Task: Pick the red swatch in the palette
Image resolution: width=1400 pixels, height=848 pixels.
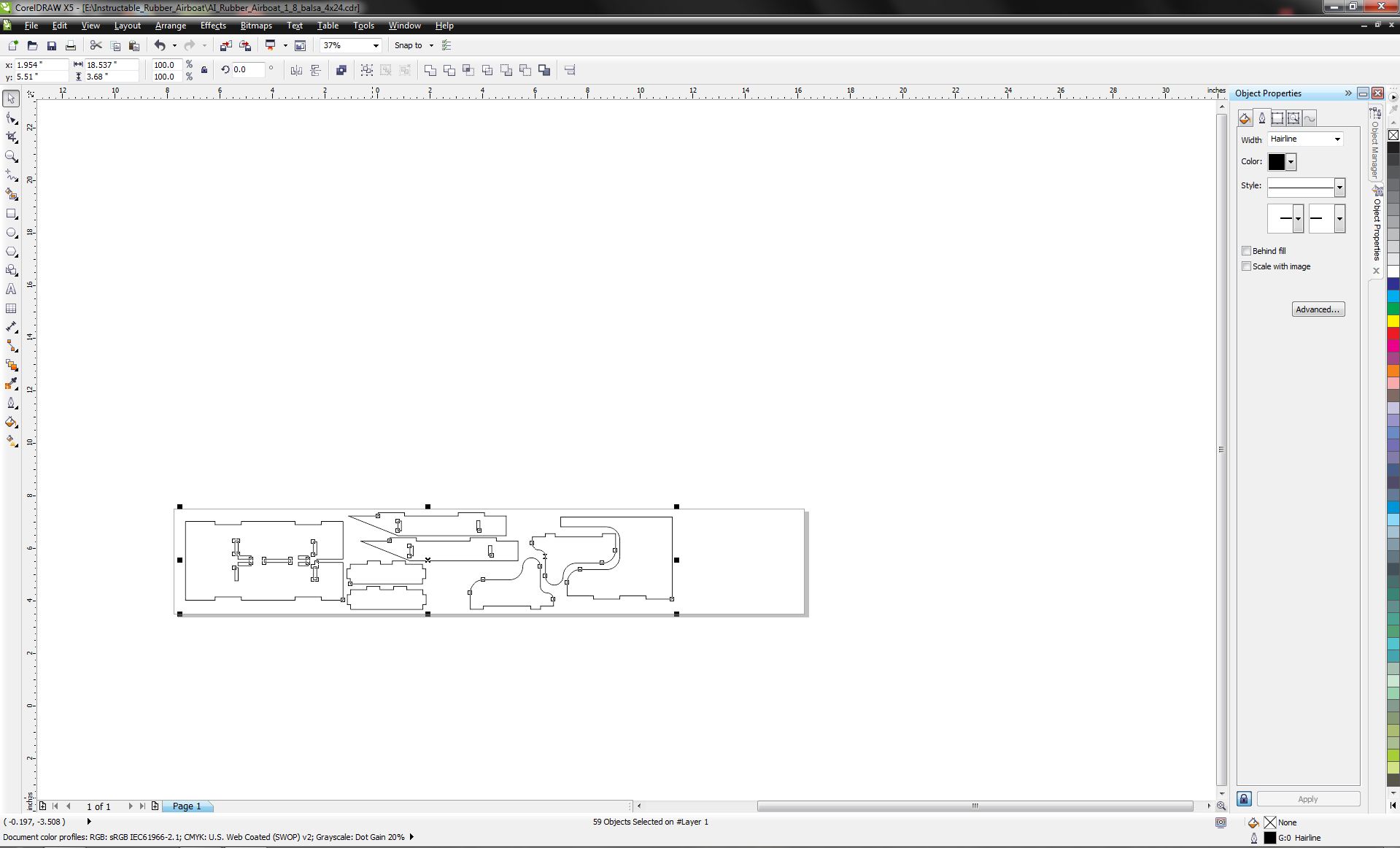Action: click(1393, 334)
